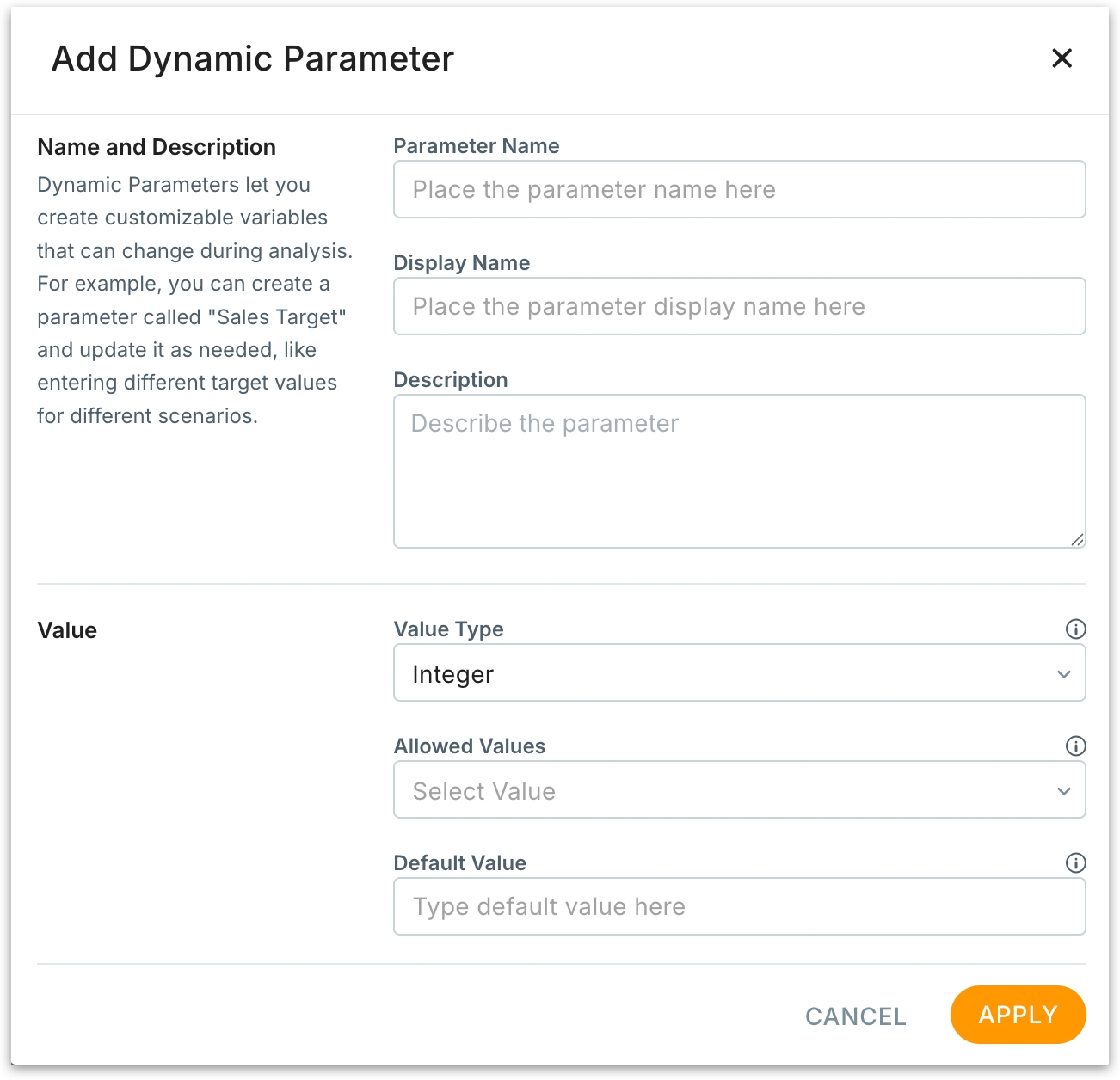Click inside the Description text area

[x=739, y=471]
